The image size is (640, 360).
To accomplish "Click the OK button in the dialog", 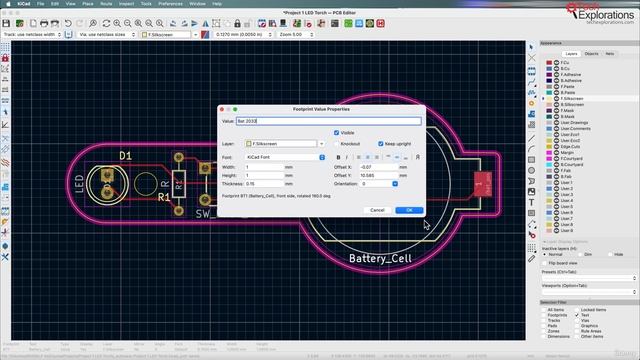I will click(x=409, y=210).
